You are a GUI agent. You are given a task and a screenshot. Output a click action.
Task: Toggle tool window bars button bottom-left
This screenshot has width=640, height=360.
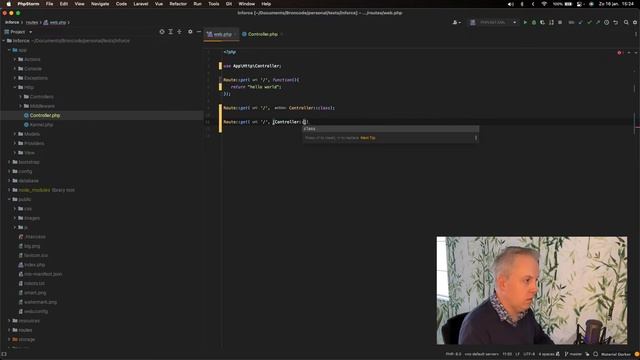coord(4,354)
